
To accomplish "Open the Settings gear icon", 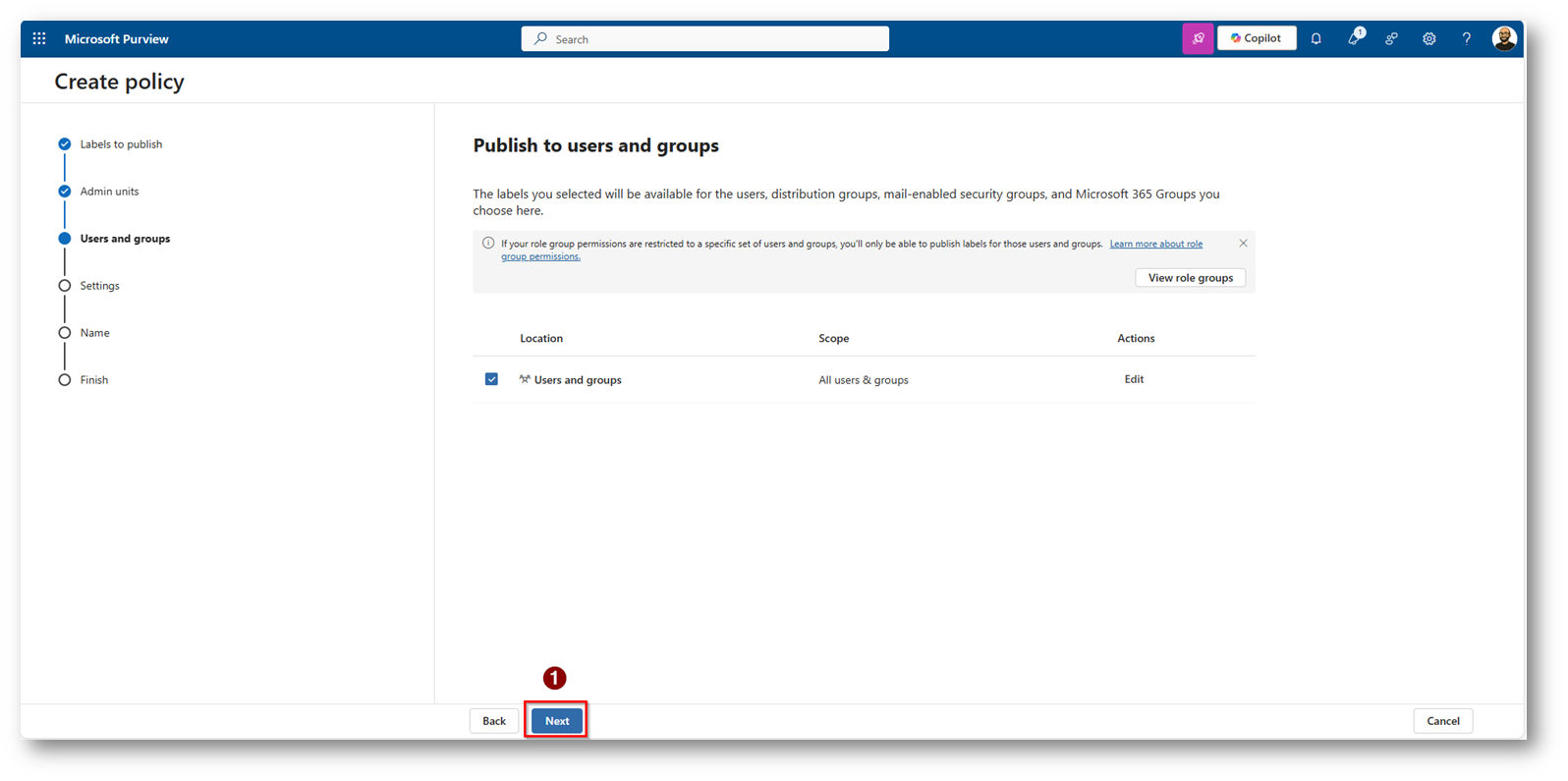I will (x=1428, y=39).
